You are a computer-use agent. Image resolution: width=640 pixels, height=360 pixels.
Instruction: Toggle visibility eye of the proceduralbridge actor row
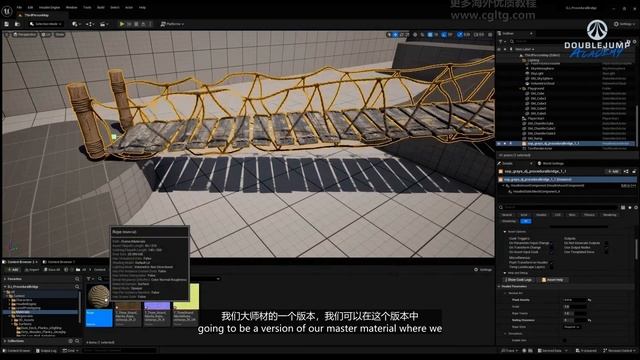coord(499,144)
